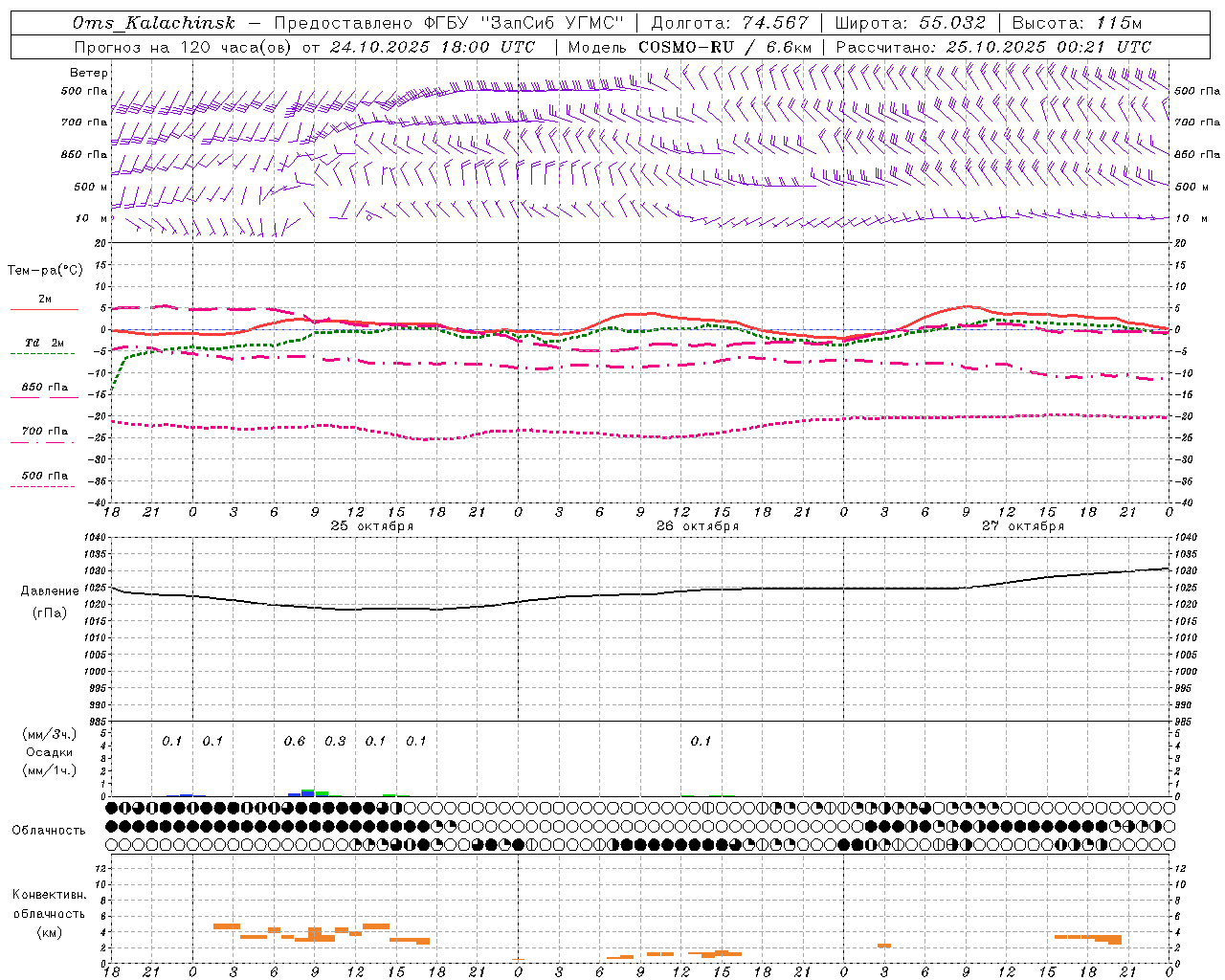Click the Рассчитано: 25.10.2025 00:21 UTC timestamp

pyautogui.click(x=993, y=47)
